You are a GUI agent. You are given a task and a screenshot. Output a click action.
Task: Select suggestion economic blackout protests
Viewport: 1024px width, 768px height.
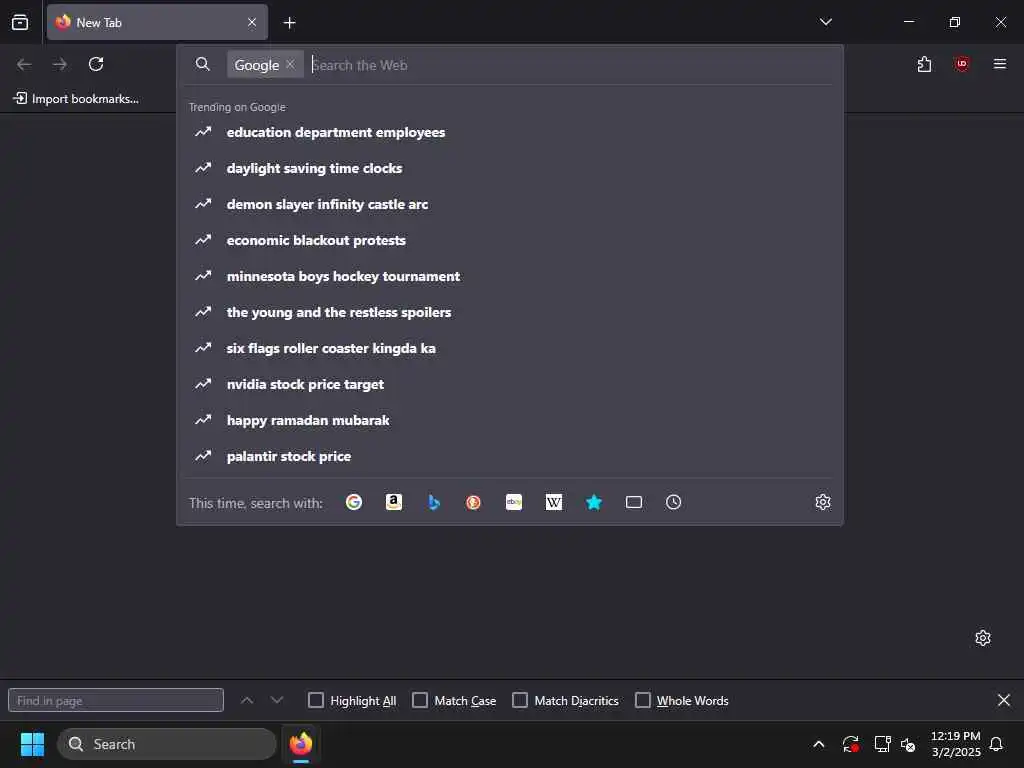[509, 240]
